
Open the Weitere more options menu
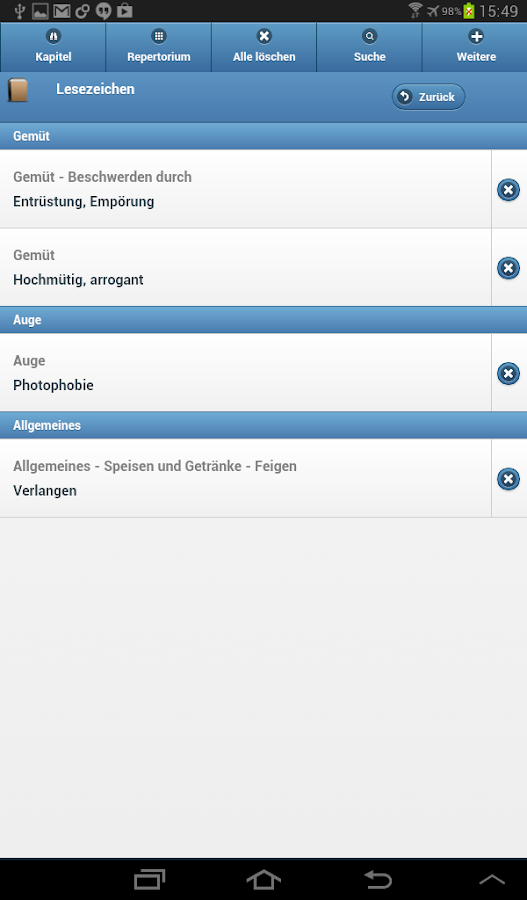point(475,47)
